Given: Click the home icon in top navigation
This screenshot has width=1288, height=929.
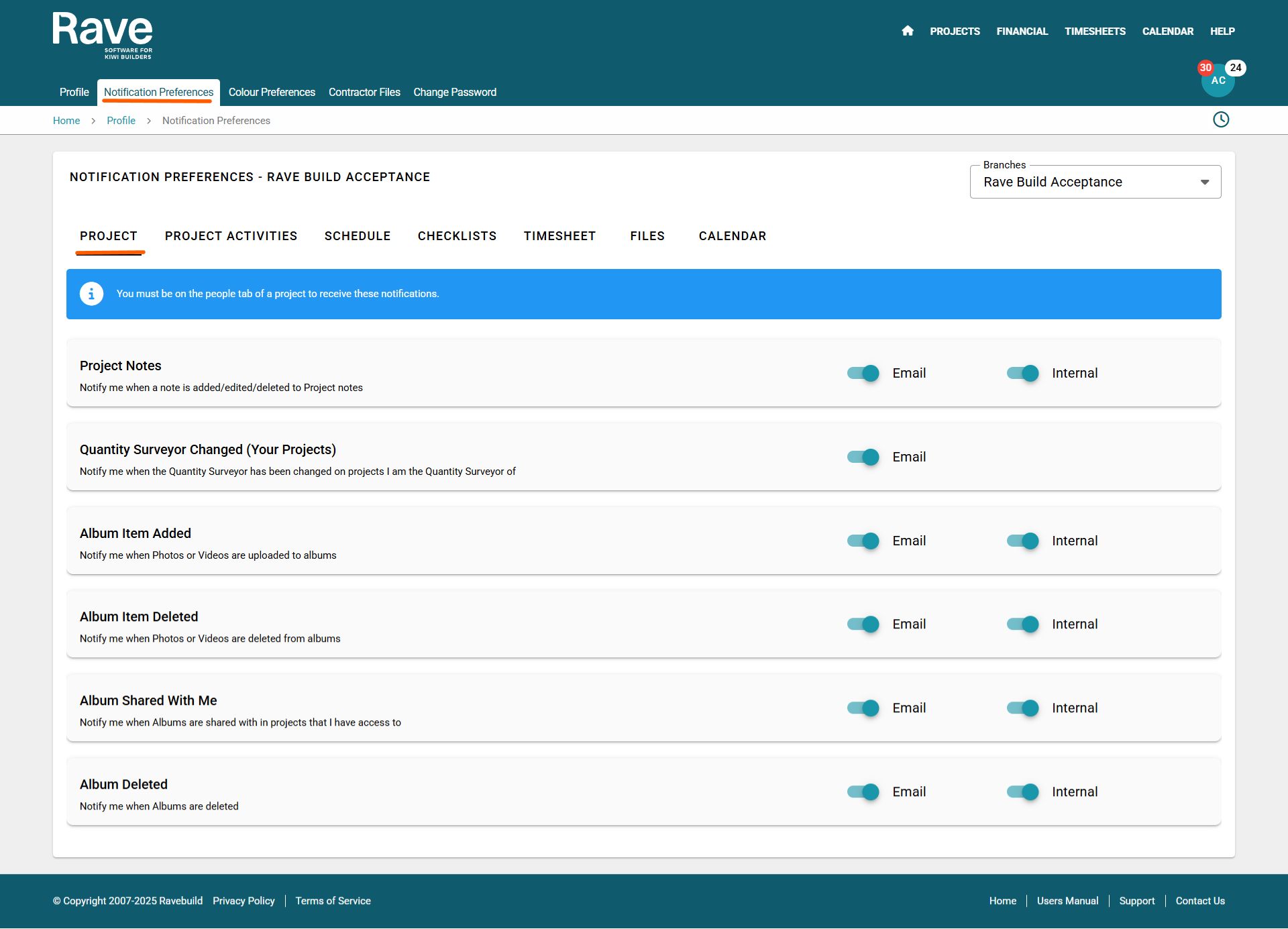Looking at the screenshot, I should click(x=908, y=31).
